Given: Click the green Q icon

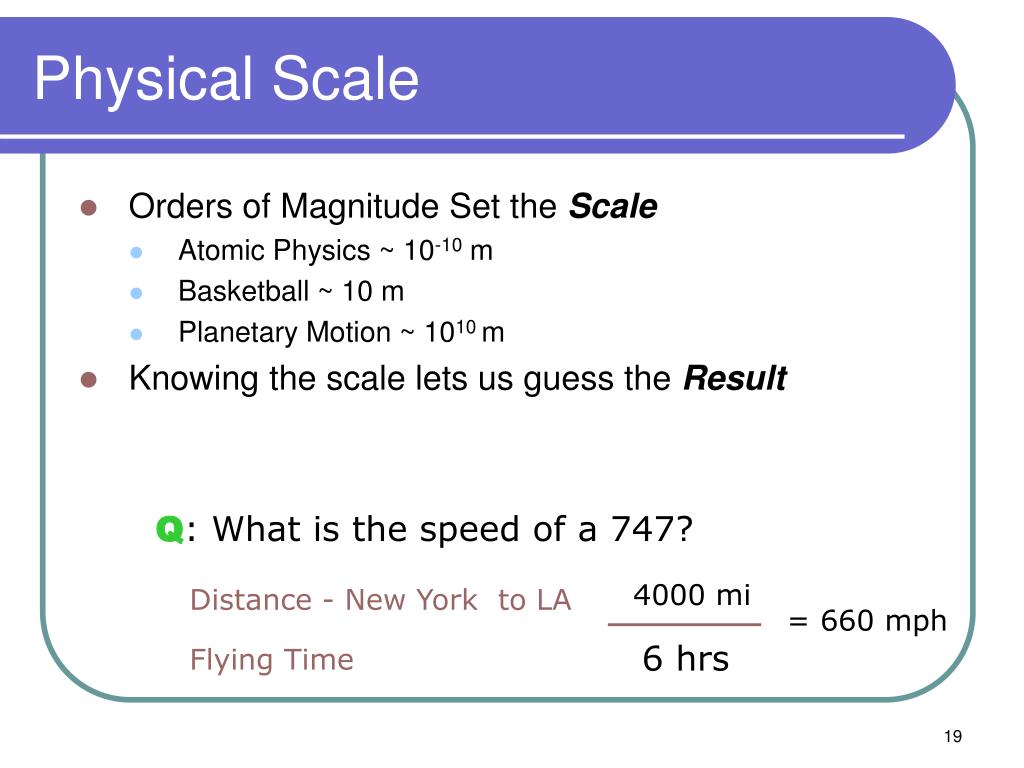Looking at the screenshot, I should pyautogui.click(x=169, y=529).
